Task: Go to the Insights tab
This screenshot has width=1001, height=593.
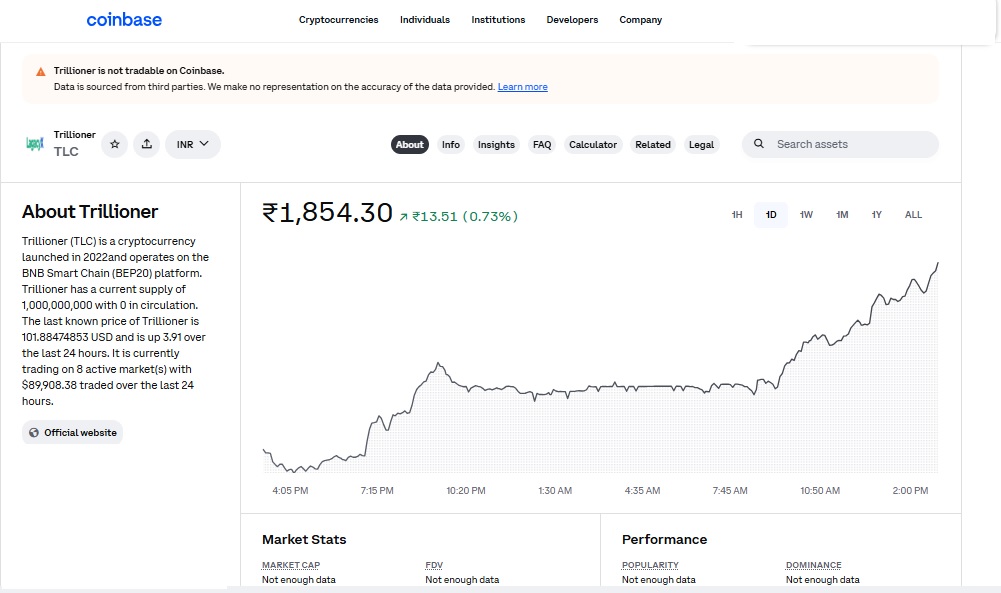Action: (x=496, y=145)
